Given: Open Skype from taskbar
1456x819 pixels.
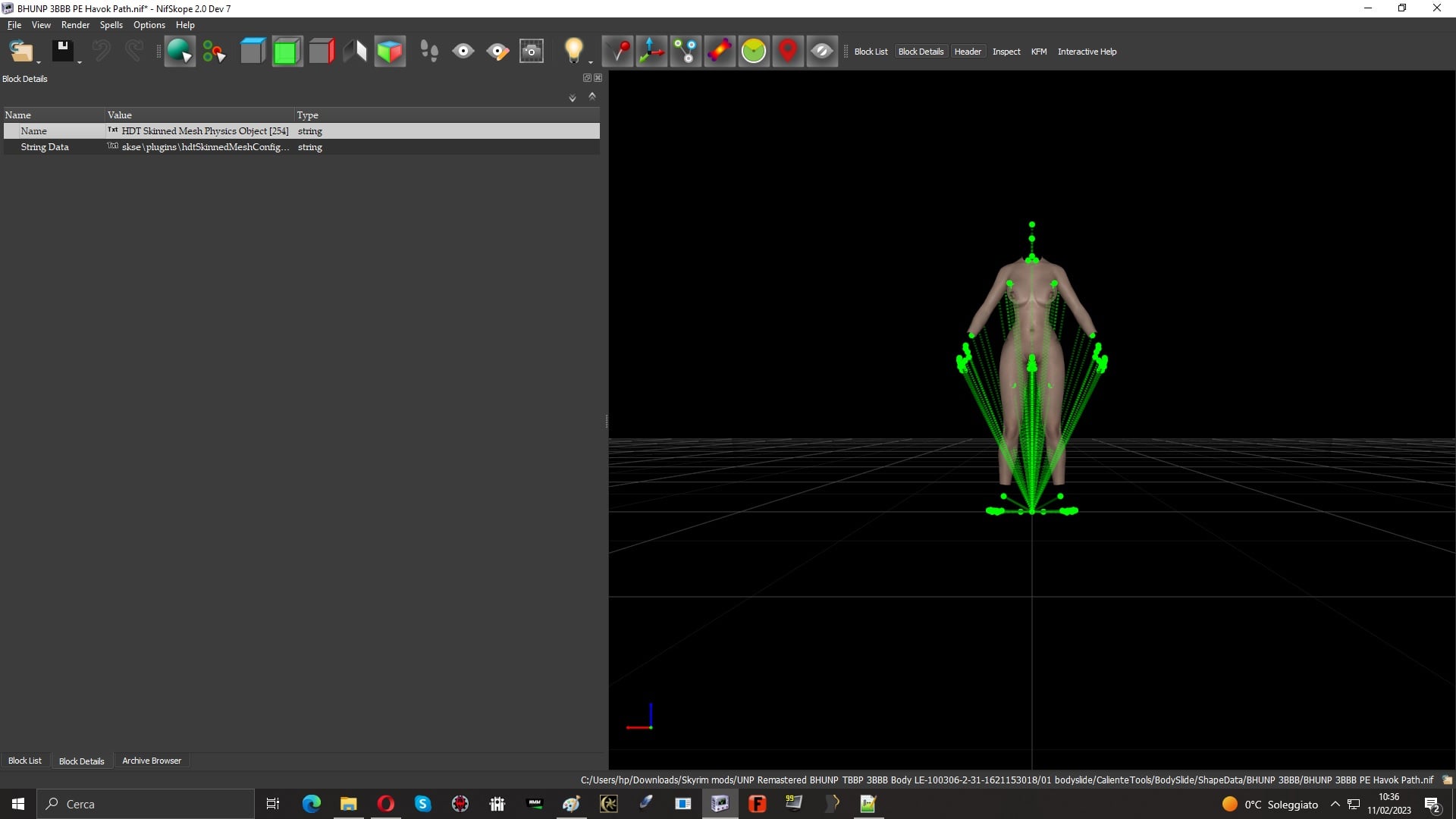Looking at the screenshot, I should [422, 804].
